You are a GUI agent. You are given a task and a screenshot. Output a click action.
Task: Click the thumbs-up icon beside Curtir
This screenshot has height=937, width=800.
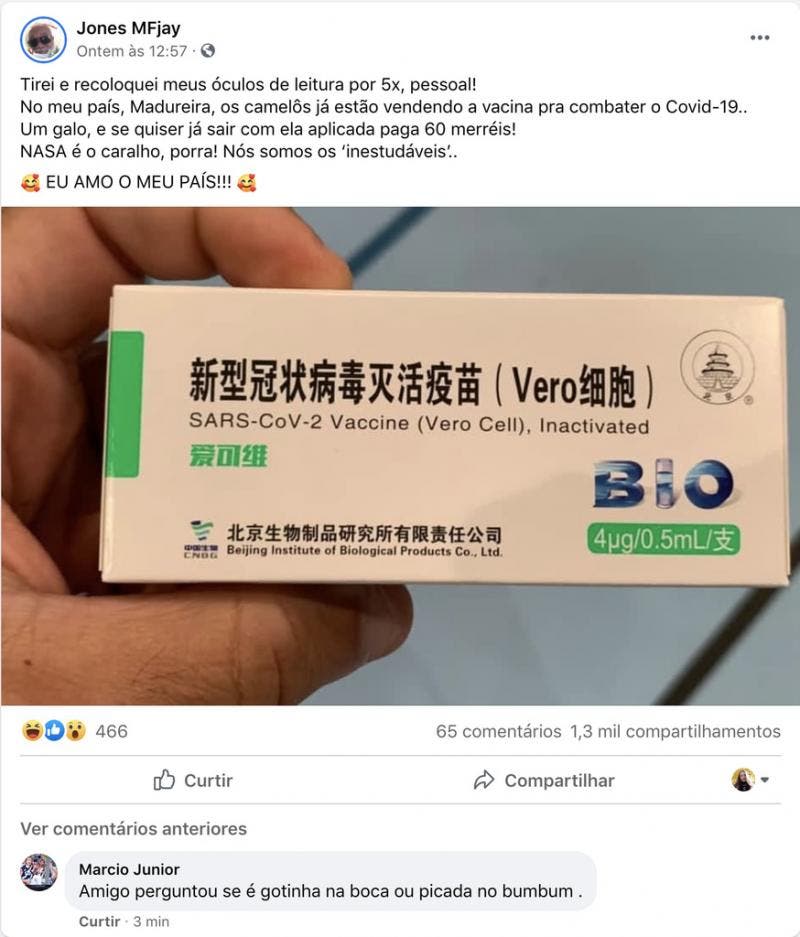click(164, 780)
